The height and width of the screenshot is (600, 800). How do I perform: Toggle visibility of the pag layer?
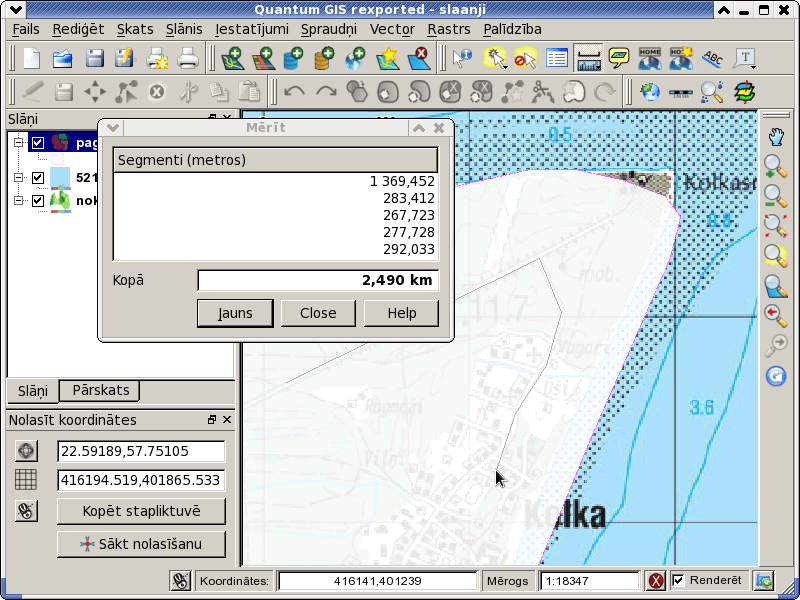point(38,142)
